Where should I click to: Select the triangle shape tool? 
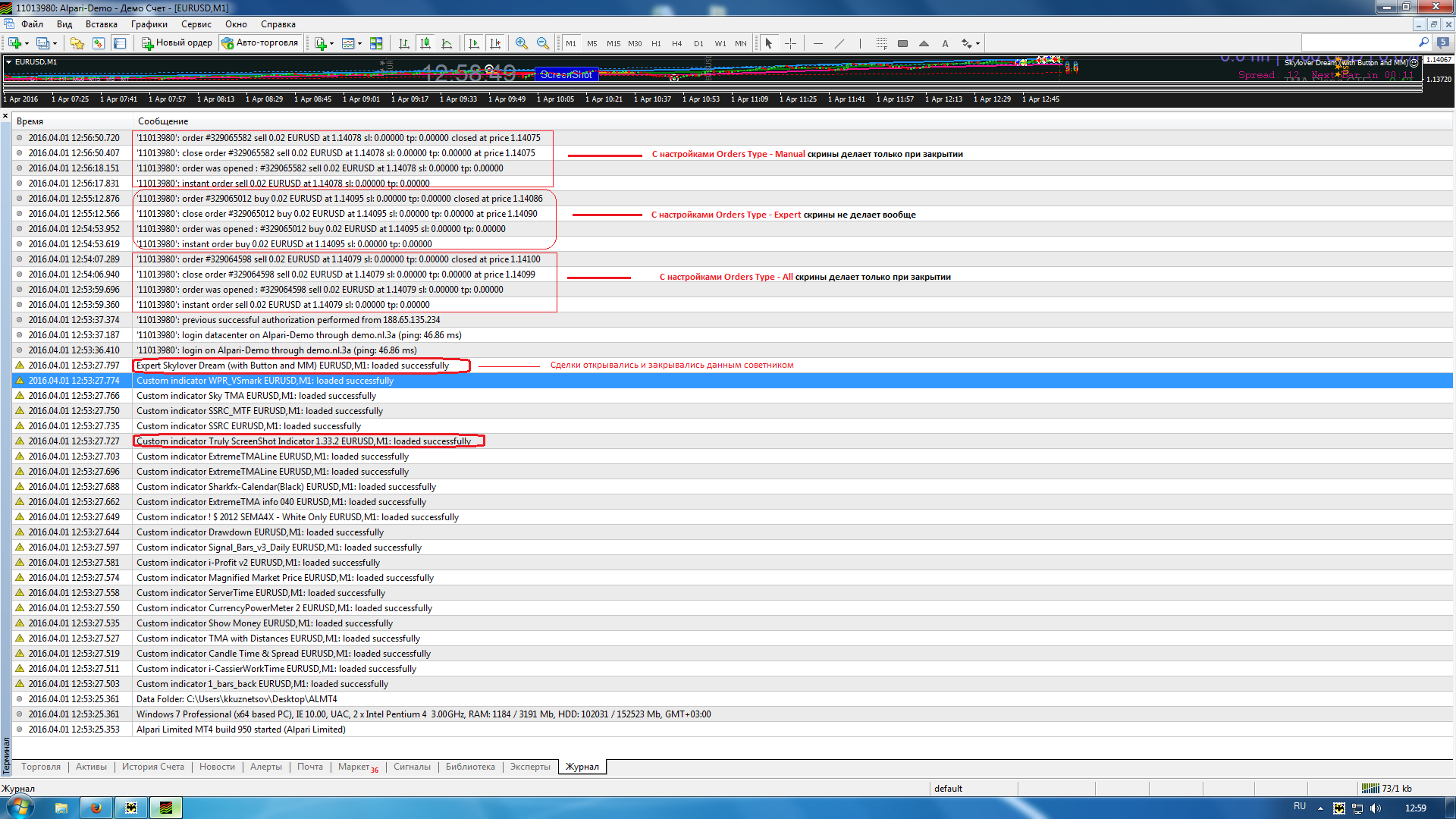924,43
